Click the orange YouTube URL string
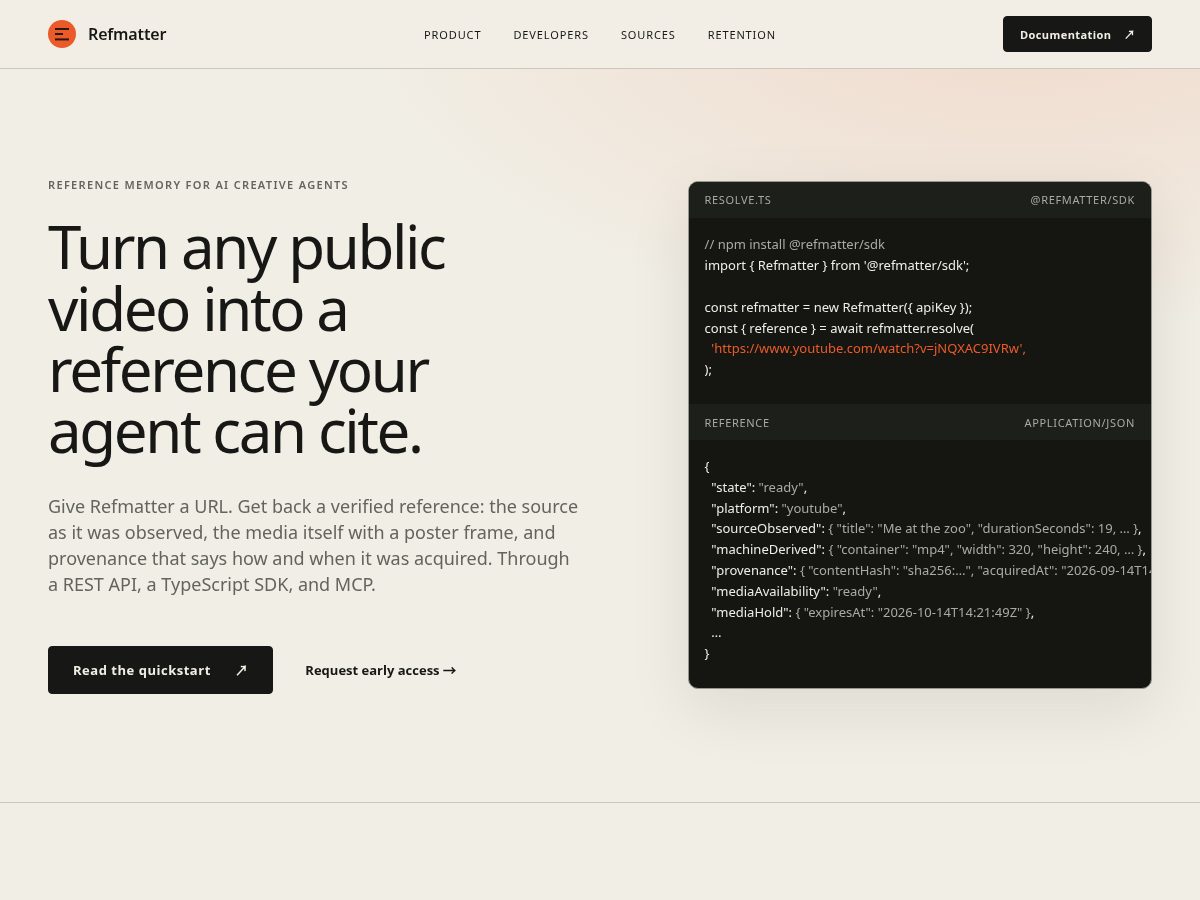 click(x=868, y=348)
